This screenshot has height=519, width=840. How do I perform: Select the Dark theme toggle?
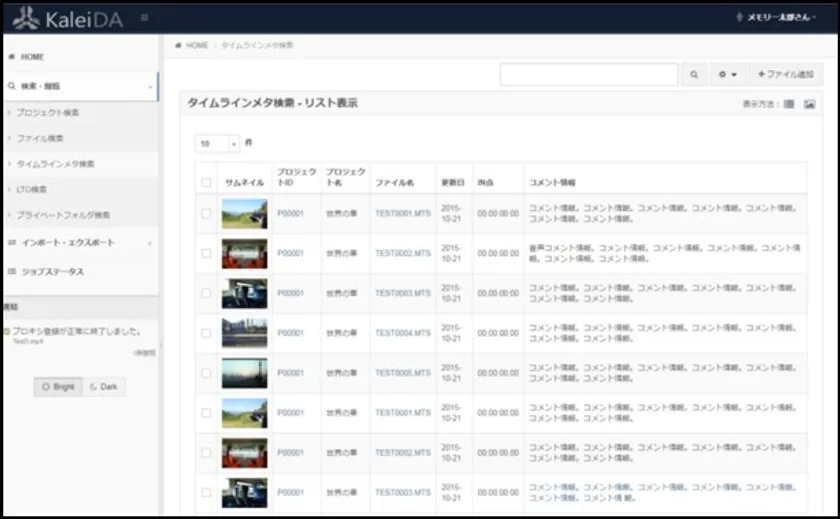coord(104,387)
